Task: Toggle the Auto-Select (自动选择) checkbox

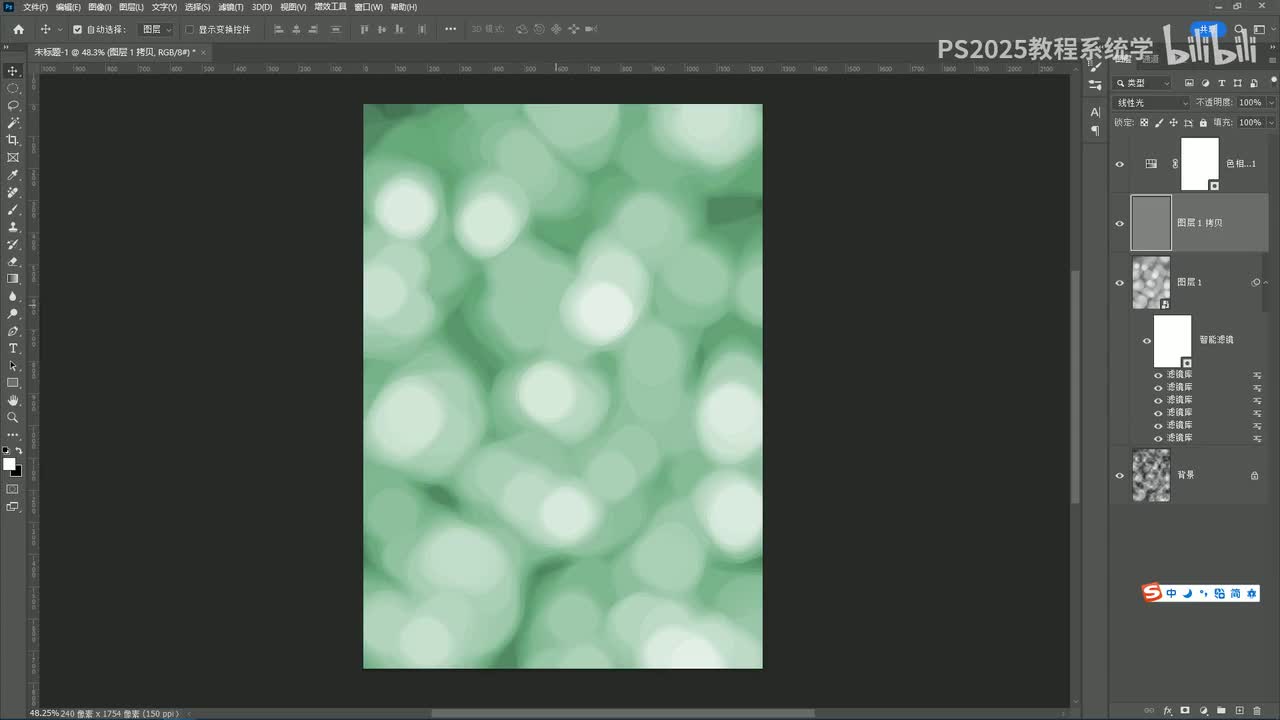Action: point(77,29)
